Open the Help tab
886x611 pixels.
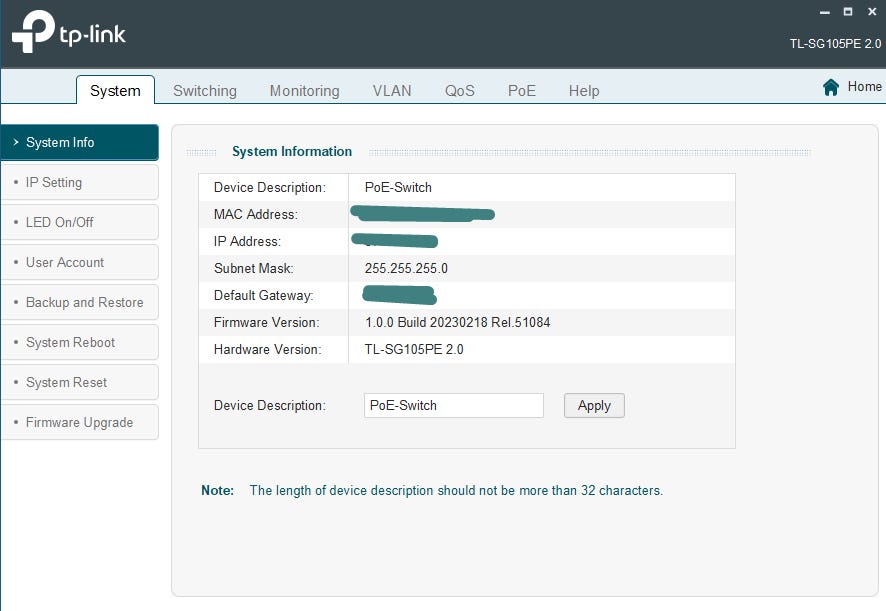click(584, 91)
